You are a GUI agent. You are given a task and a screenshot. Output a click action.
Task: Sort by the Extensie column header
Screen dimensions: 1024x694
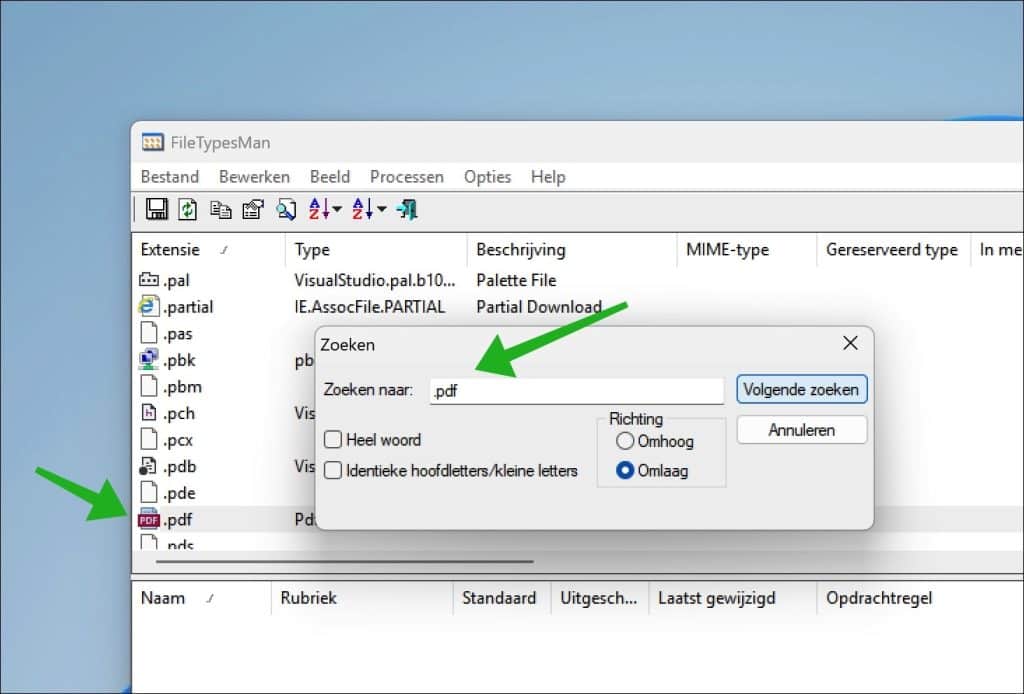pyautogui.click(x=208, y=249)
